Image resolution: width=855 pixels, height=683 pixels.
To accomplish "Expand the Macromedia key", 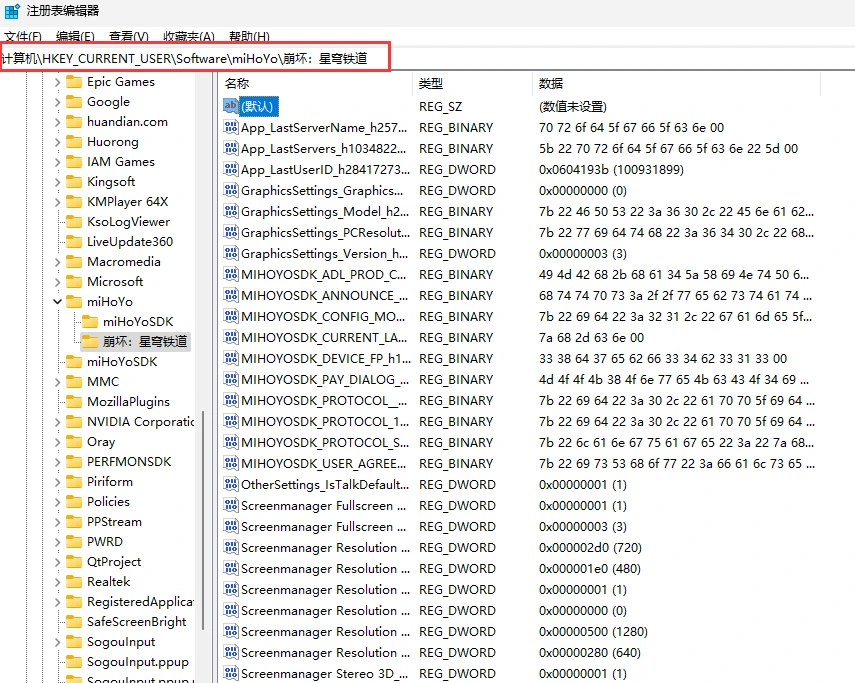I will pyautogui.click(x=57, y=262).
